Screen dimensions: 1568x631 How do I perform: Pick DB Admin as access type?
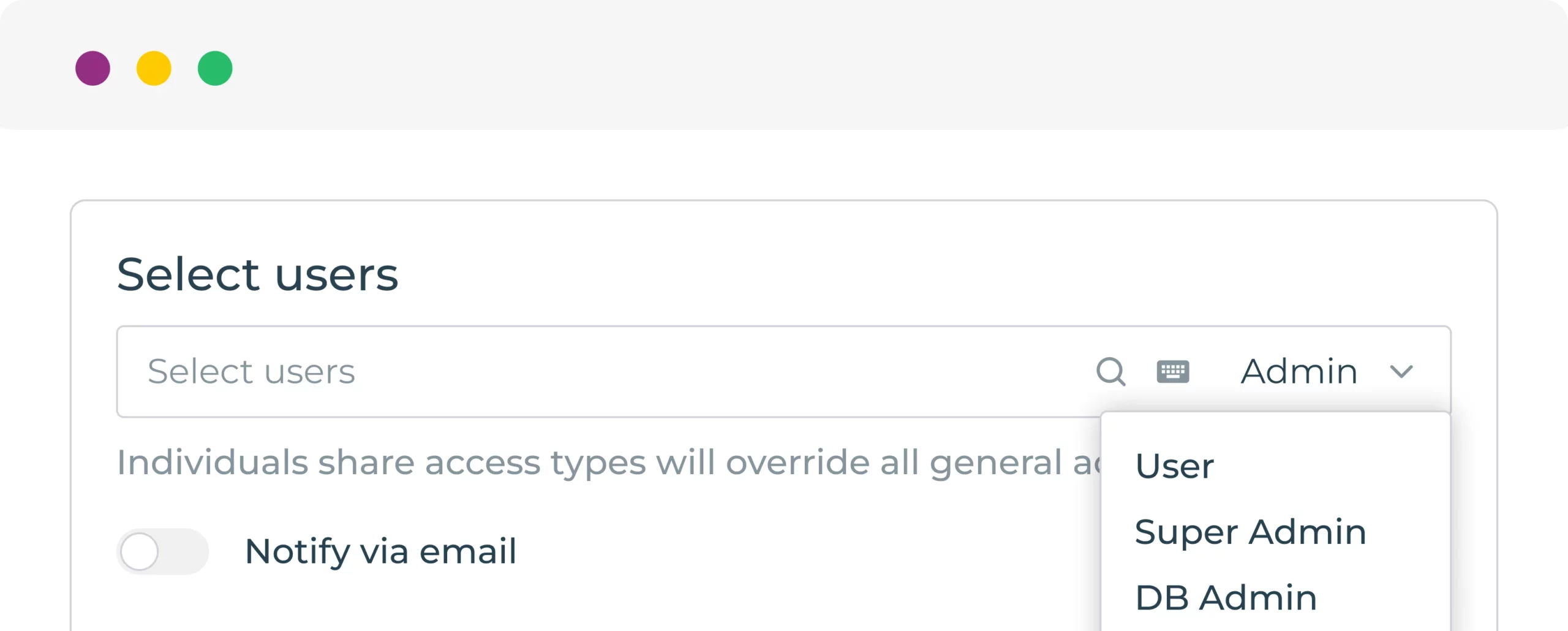pos(1225,597)
